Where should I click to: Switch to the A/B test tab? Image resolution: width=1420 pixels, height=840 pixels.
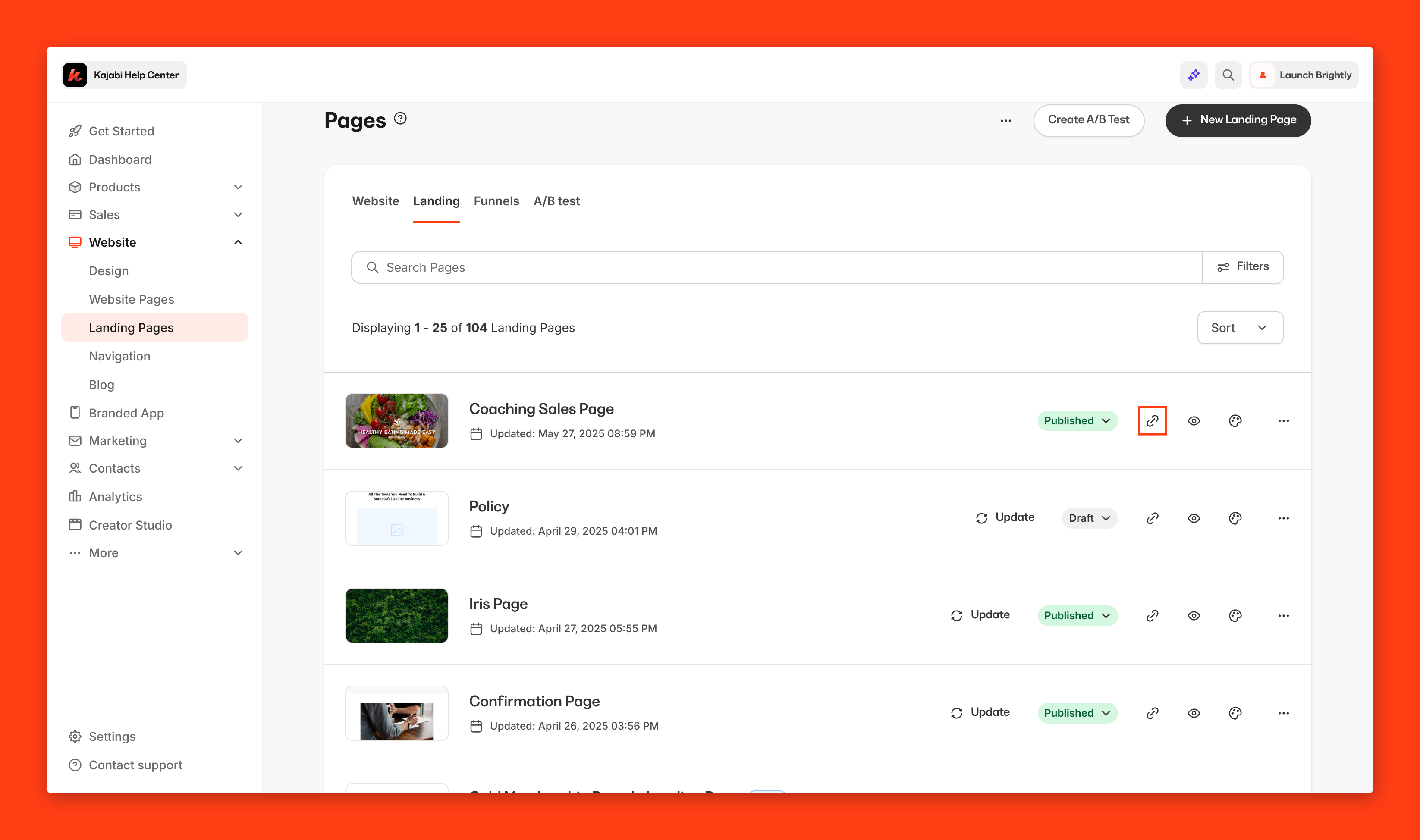[x=556, y=201]
